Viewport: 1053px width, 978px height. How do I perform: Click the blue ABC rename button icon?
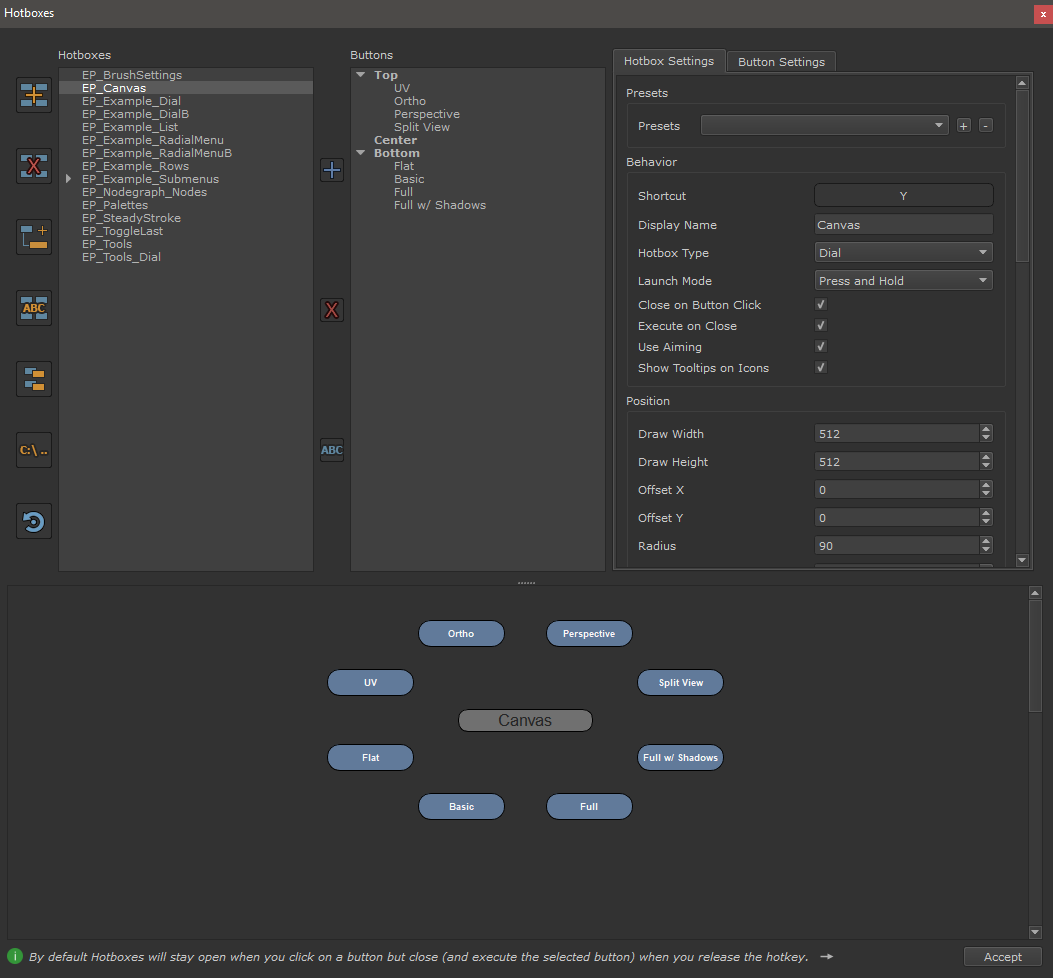click(x=332, y=450)
